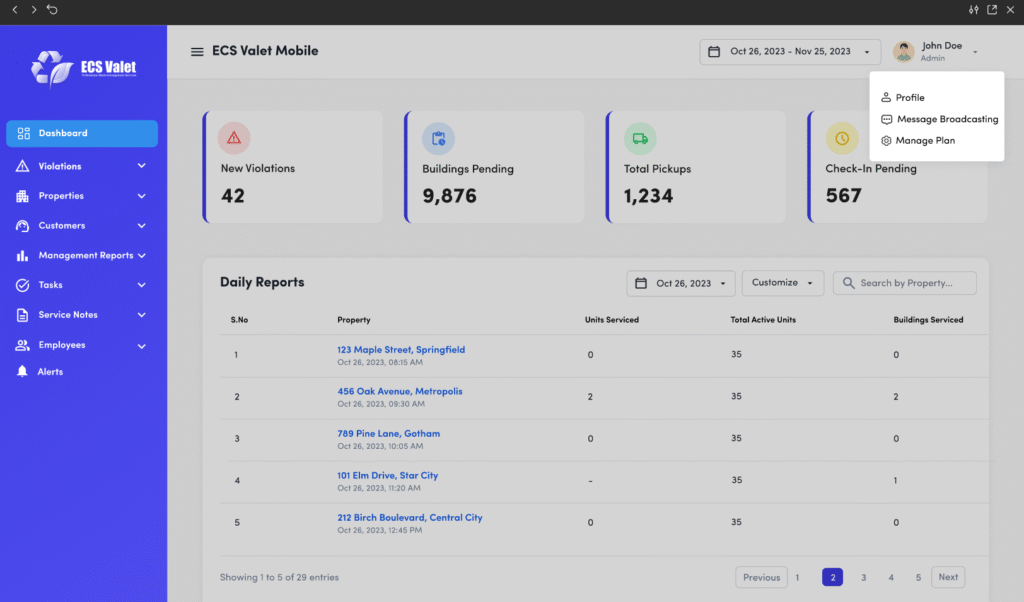Viewport: 1024px width, 602px height.
Task: Click John Doe's avatar picture
Action: (x=904, y=52)
